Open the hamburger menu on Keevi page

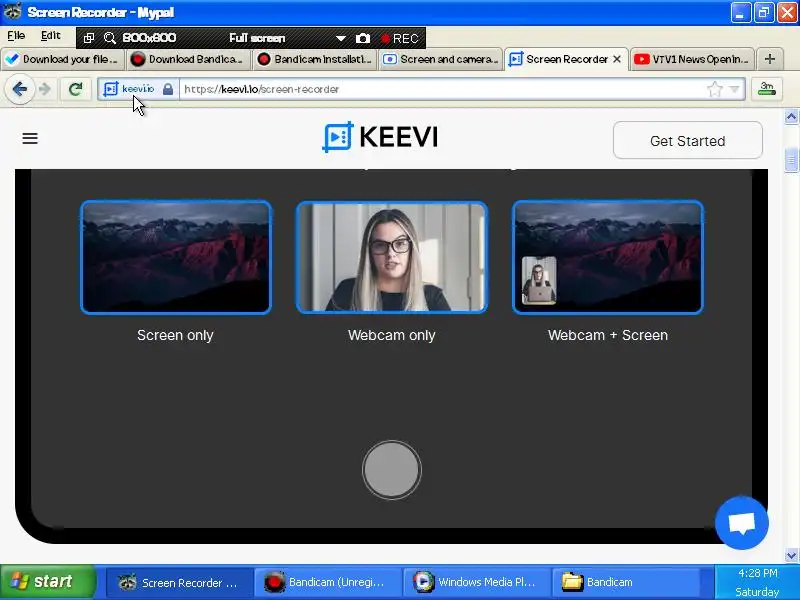coord(30,138)
